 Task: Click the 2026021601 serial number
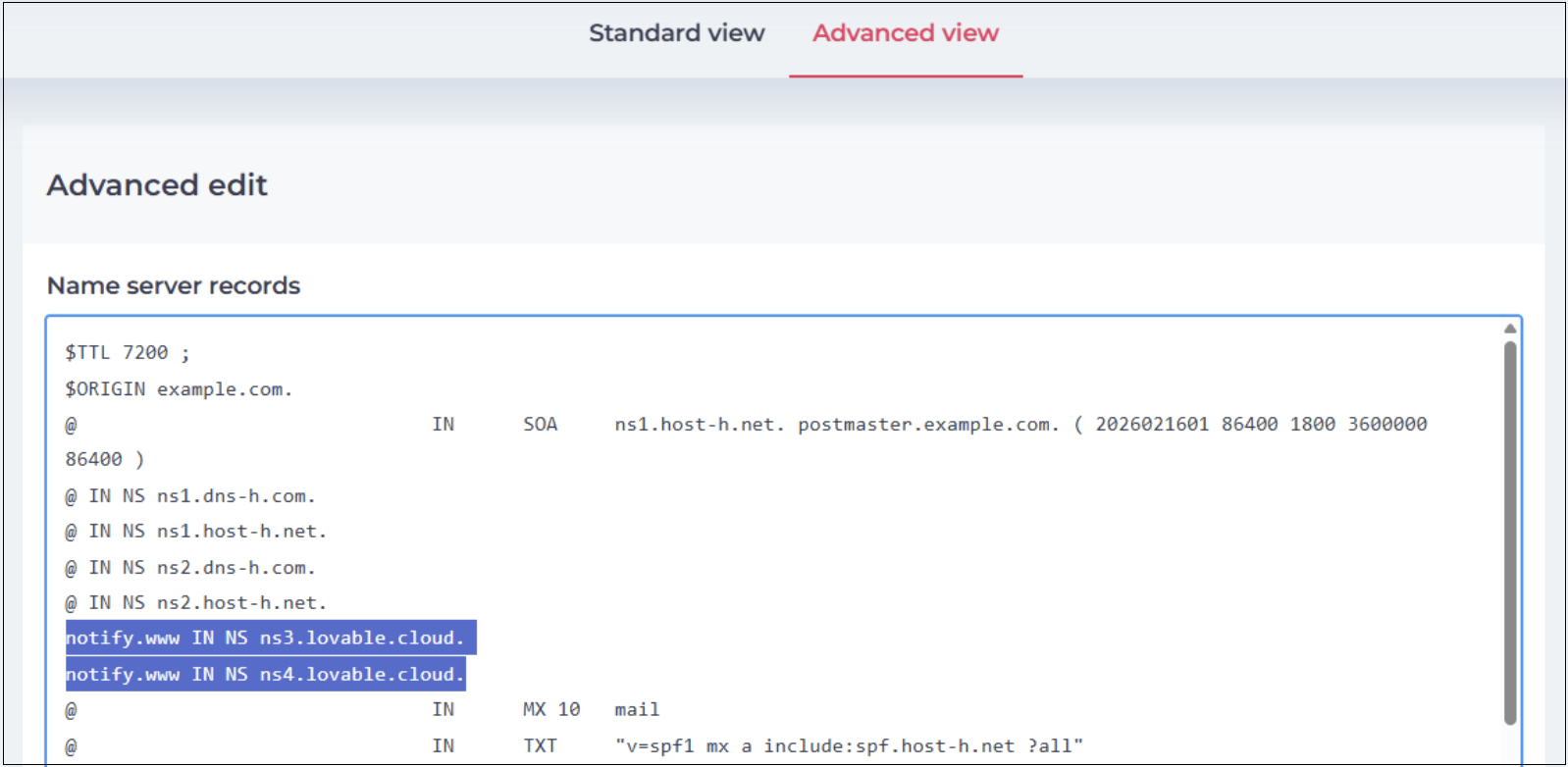click(1152, 425)
